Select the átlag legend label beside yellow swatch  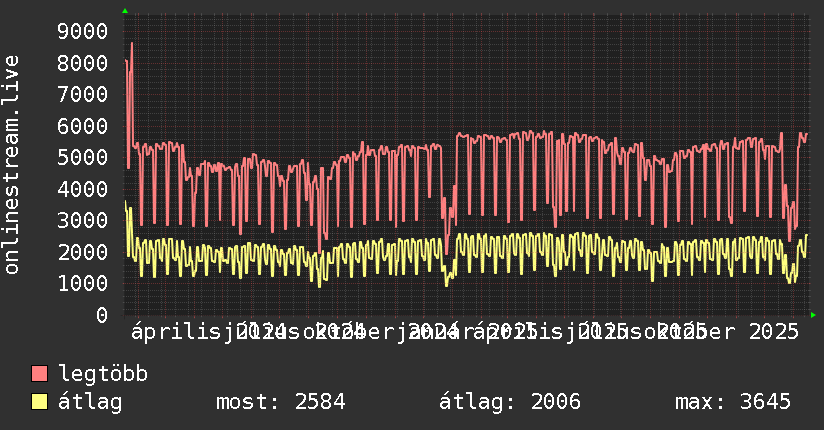click(x=90, y=403)
